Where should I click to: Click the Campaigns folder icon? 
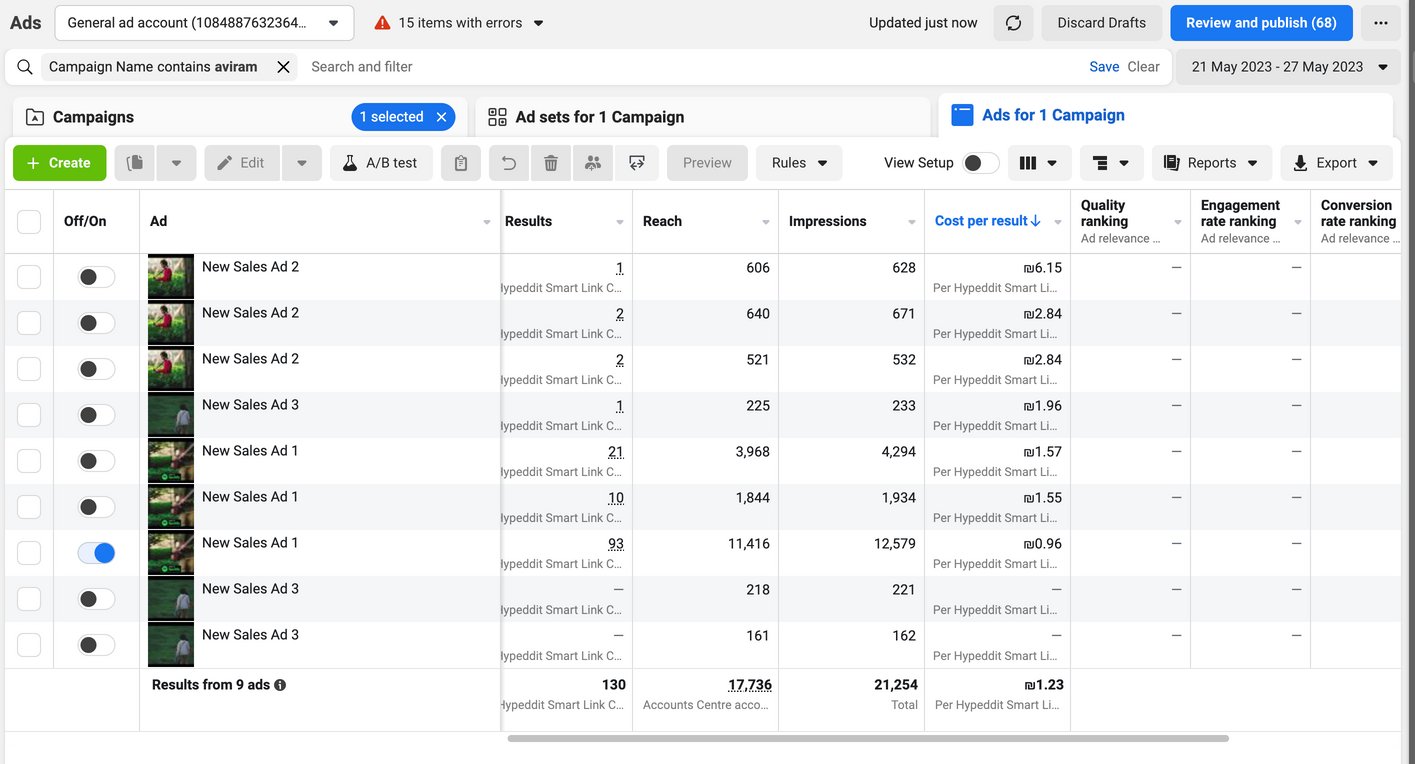click(x=35, y=117)
